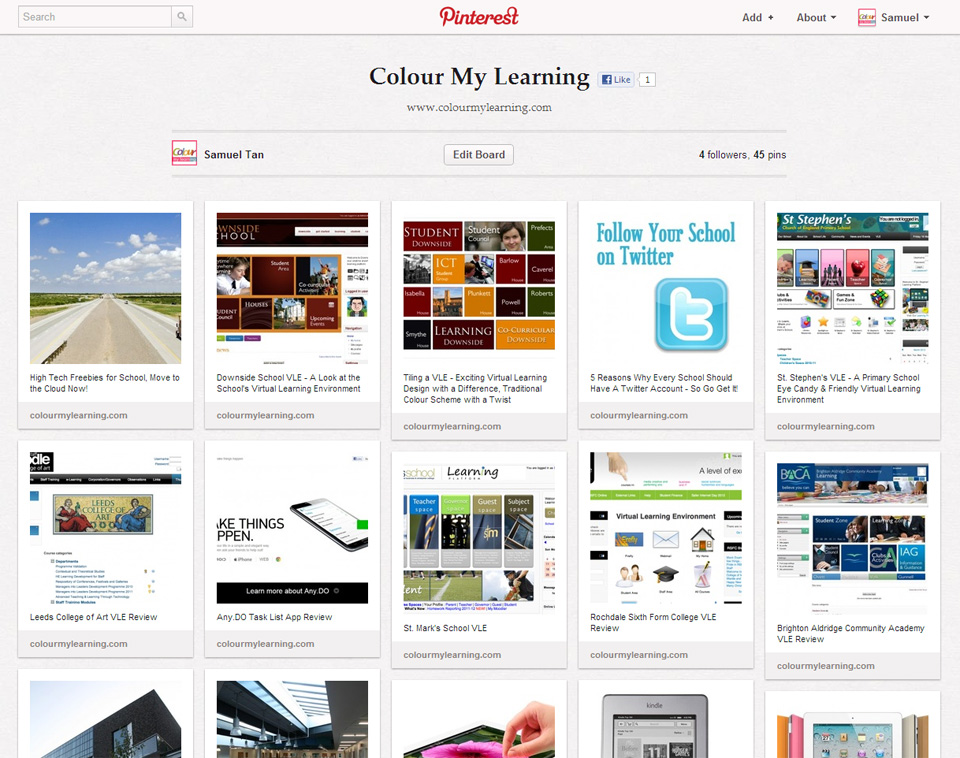
Task: Click the 45 pins count text
Action: (x=770, y=155)
